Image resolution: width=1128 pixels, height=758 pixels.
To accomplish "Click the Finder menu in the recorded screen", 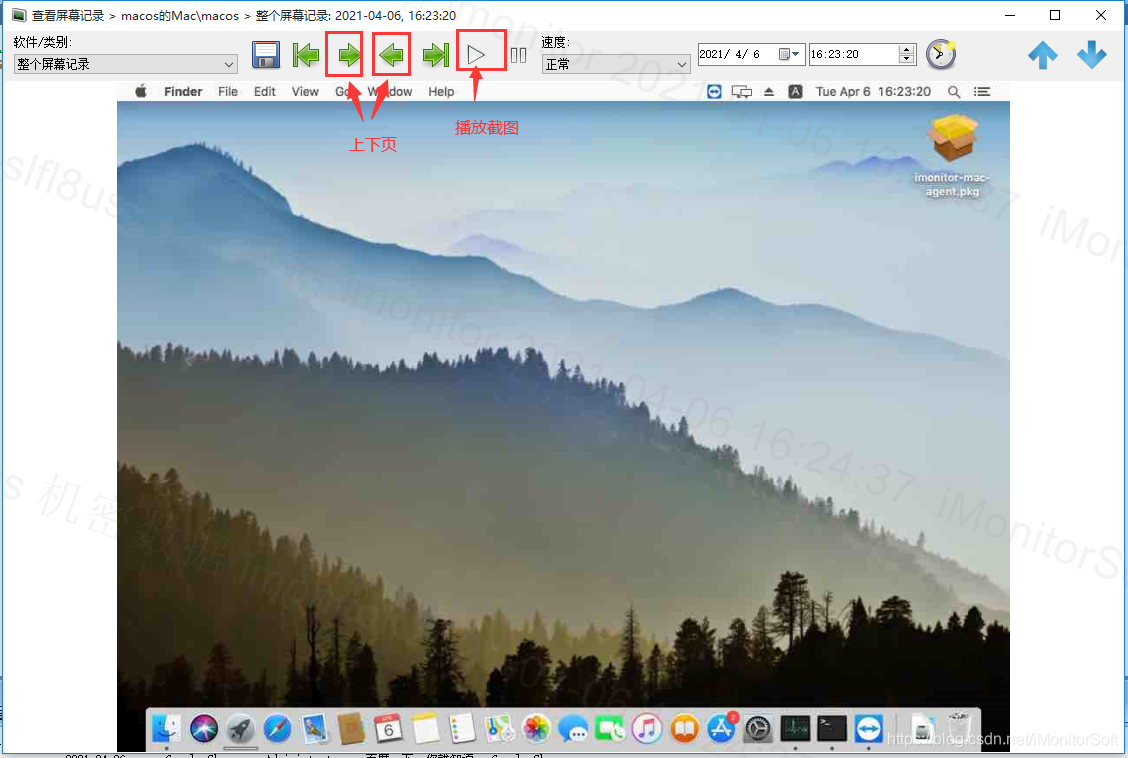I will point(182,91).
